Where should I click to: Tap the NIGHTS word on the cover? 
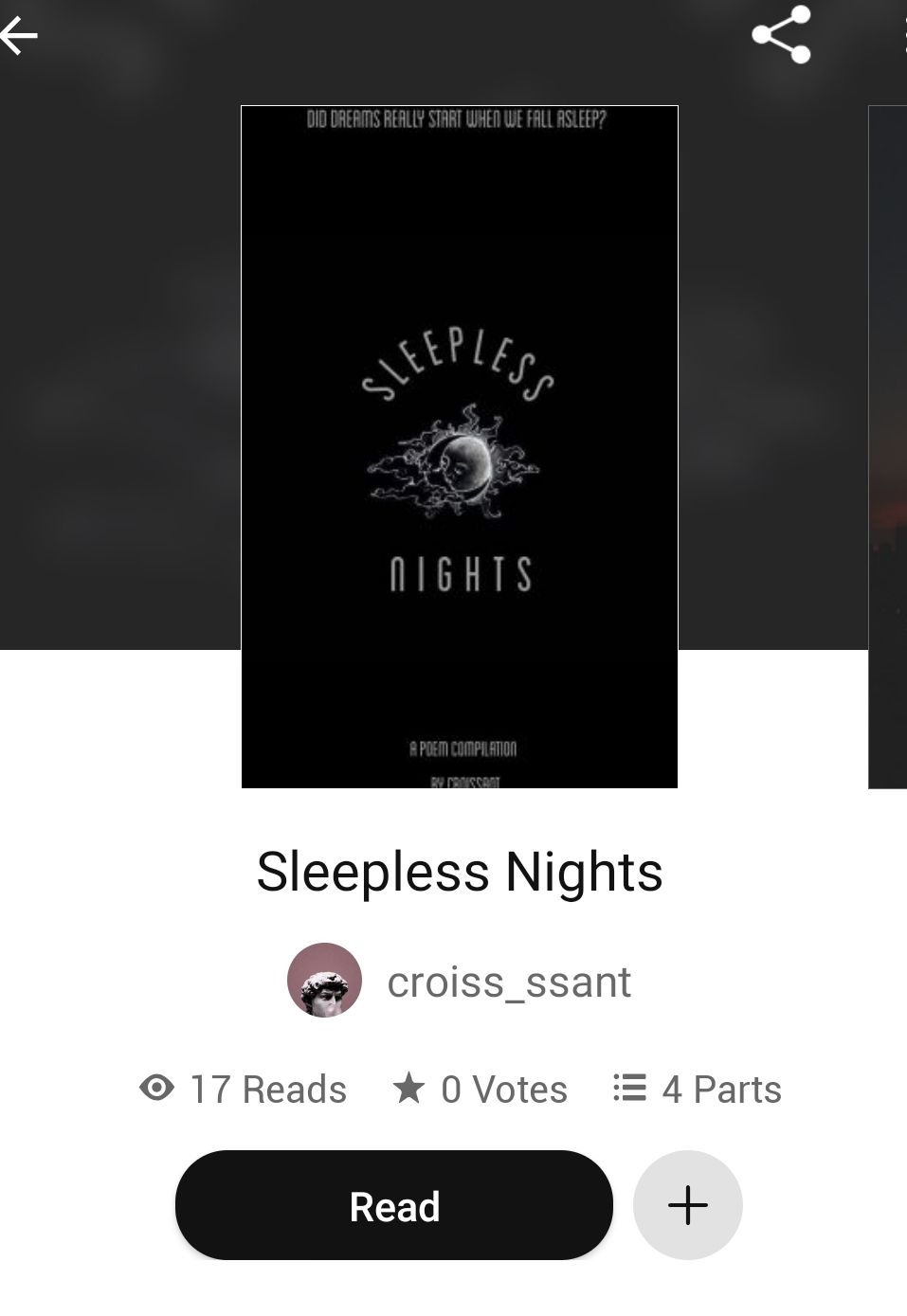click(x=461, y=574)
